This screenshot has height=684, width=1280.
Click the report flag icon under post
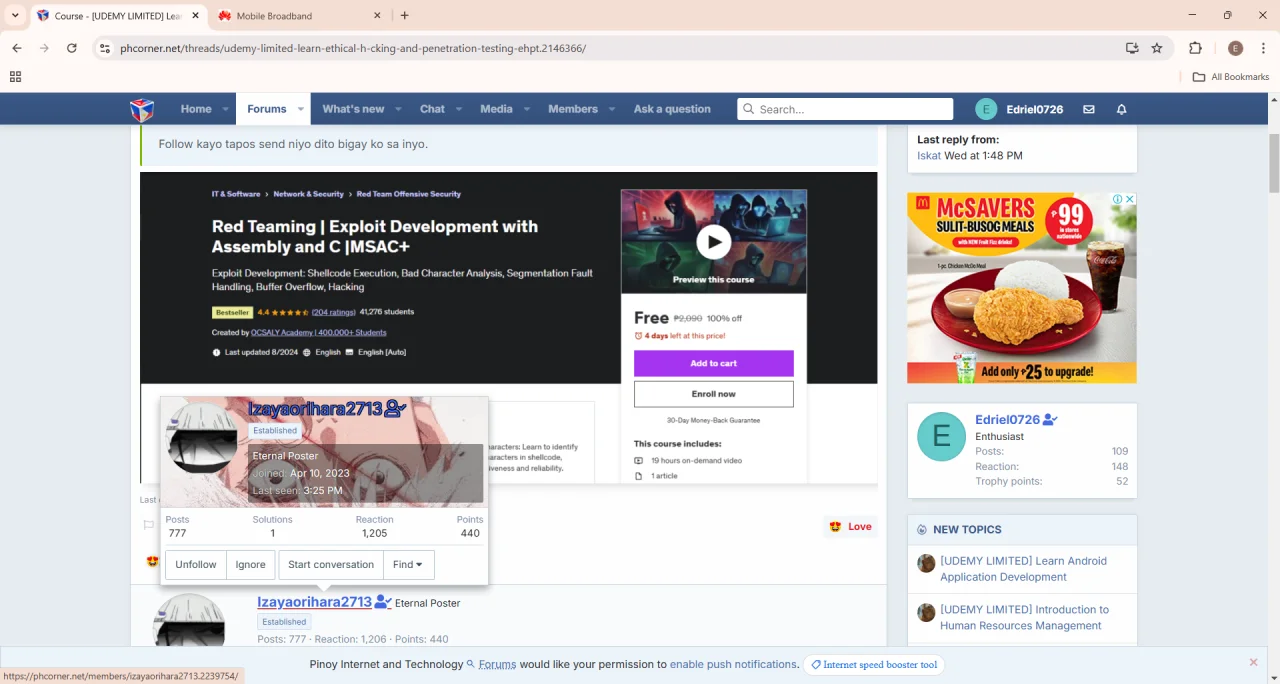click(x=148, y=525)
